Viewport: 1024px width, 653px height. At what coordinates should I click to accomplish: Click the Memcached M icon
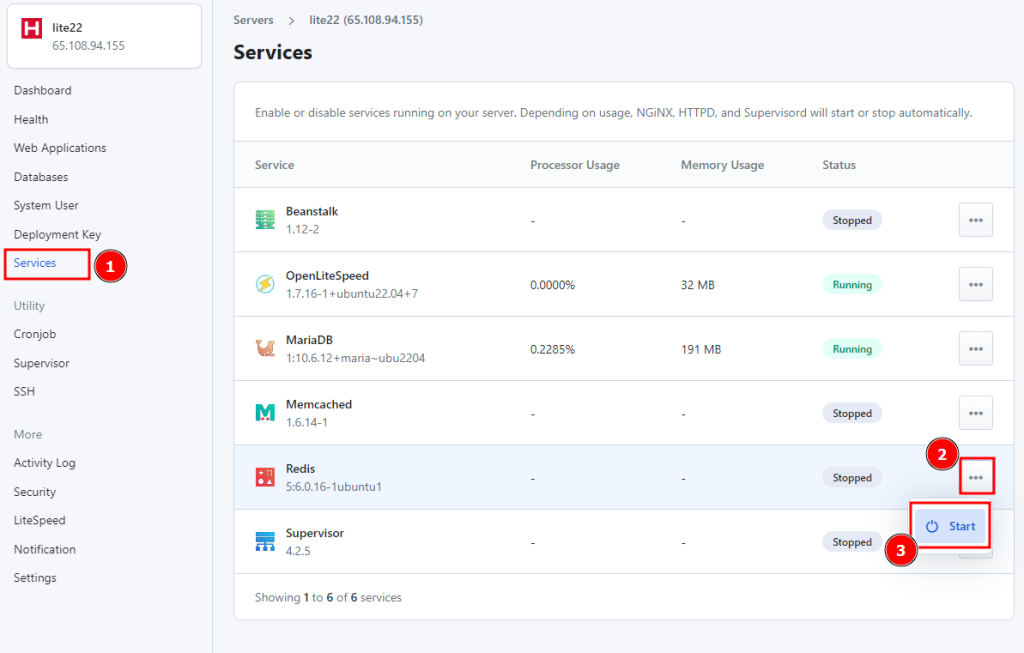(x=265, y=413)
